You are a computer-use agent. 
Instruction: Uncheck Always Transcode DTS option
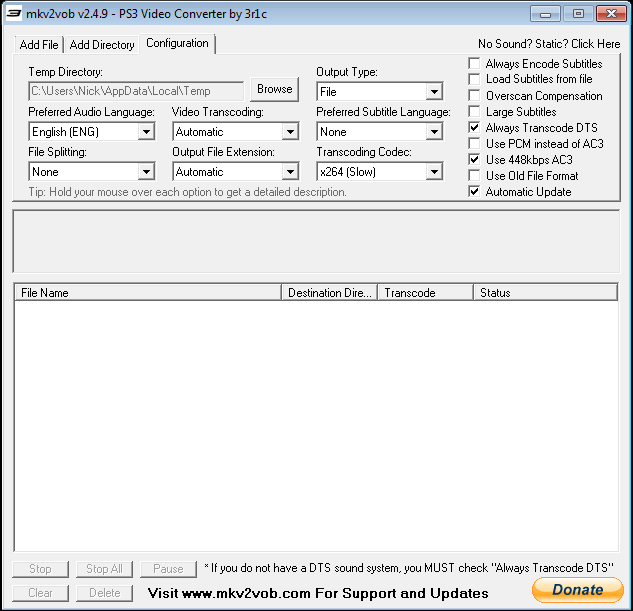pyautogui.click(x=474, y=128)
